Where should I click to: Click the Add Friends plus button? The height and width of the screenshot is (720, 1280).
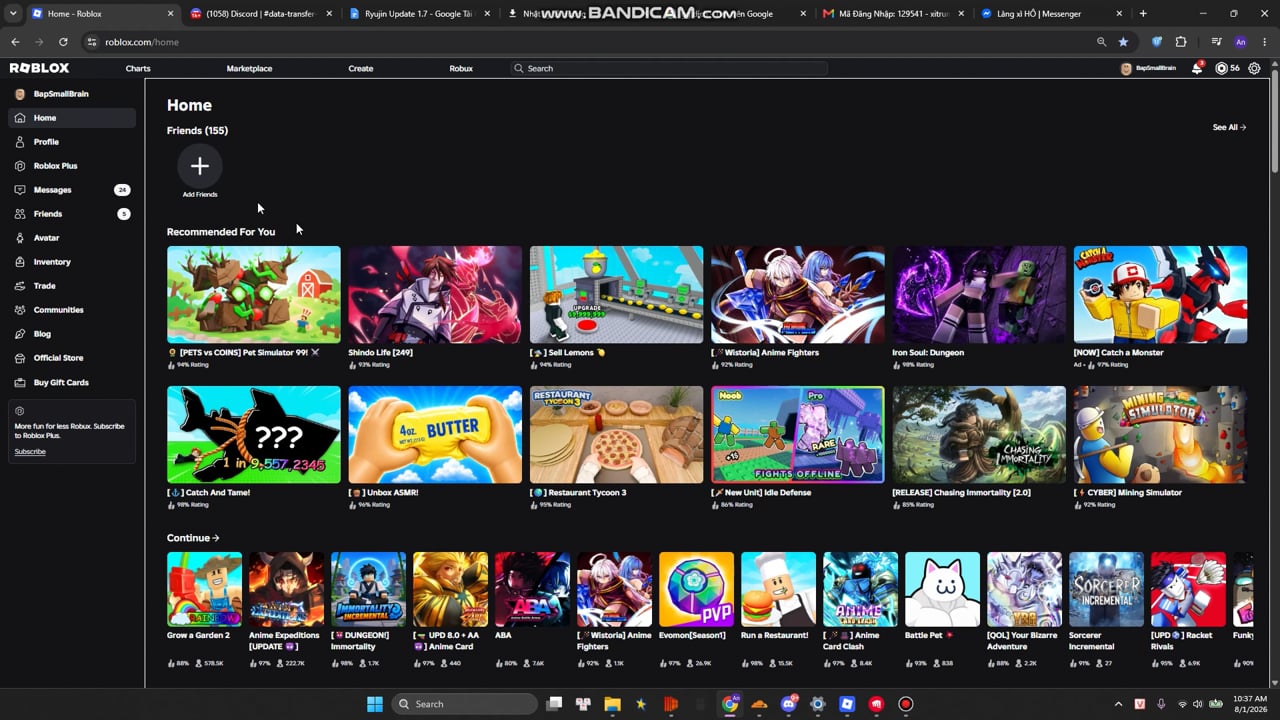(200, 166)
